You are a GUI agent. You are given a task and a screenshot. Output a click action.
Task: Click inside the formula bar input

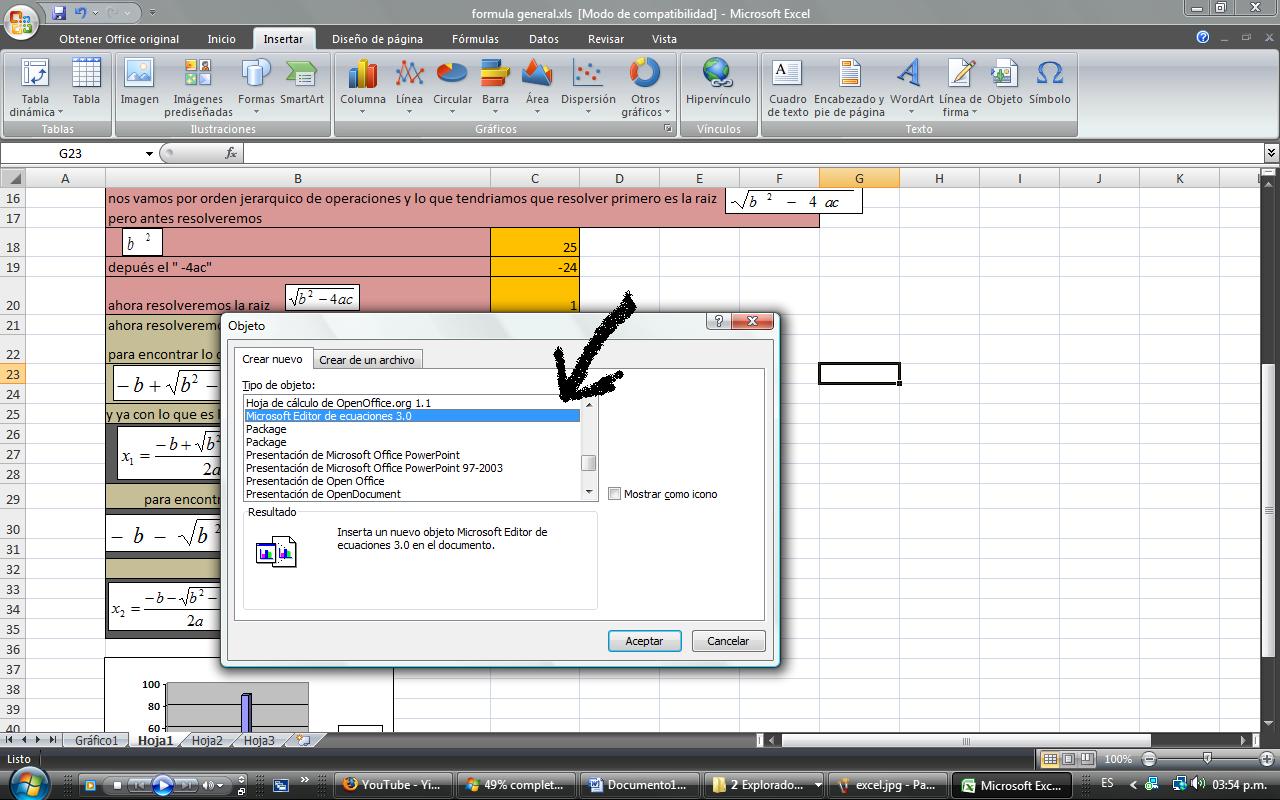pyautogui.click(x=752, y=153)
